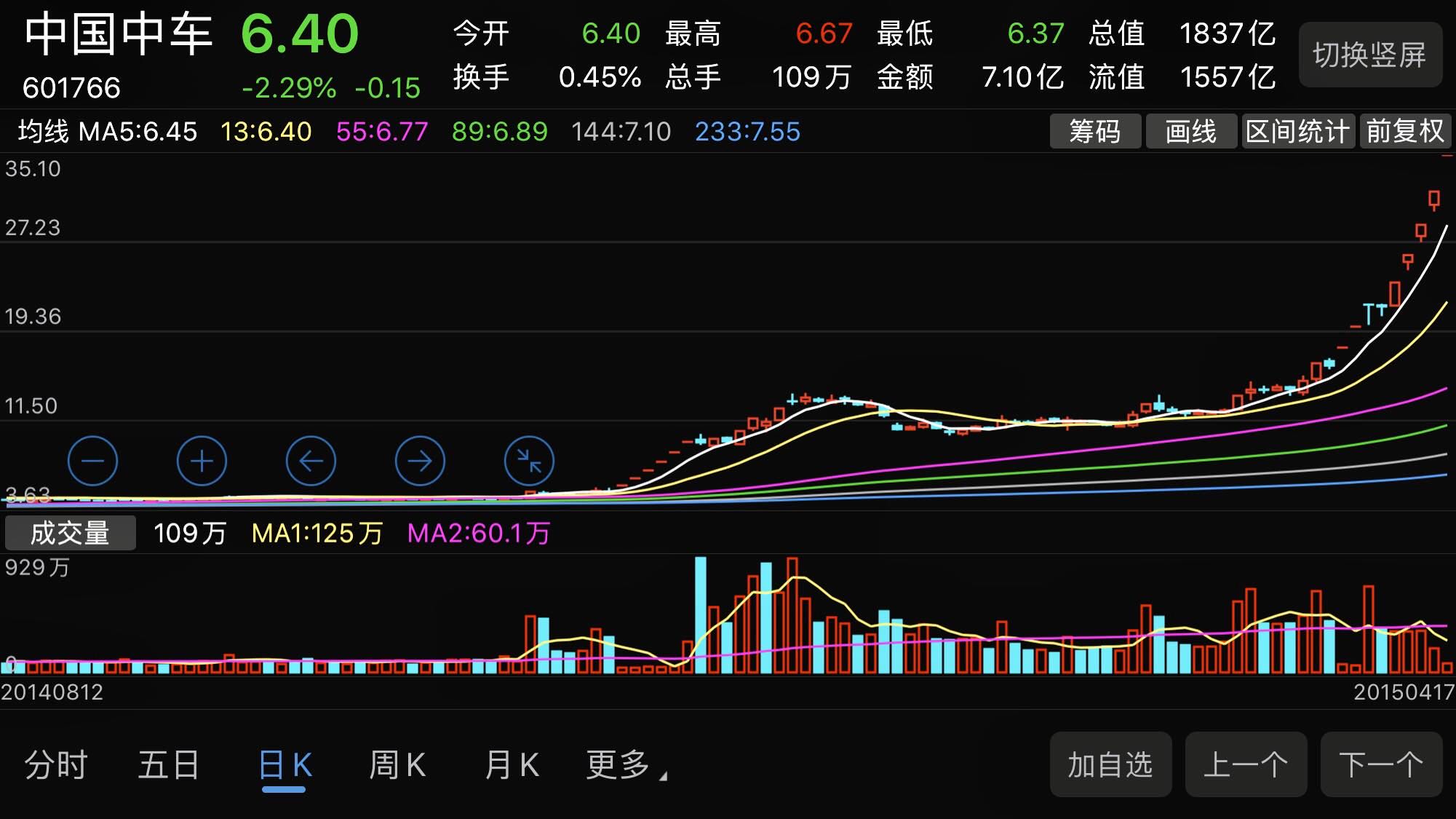The width and height of the screenshot is (1456, 819).
Task: Tap the MA2:60.1万 volume average
Action: click(x=479, y=534)
